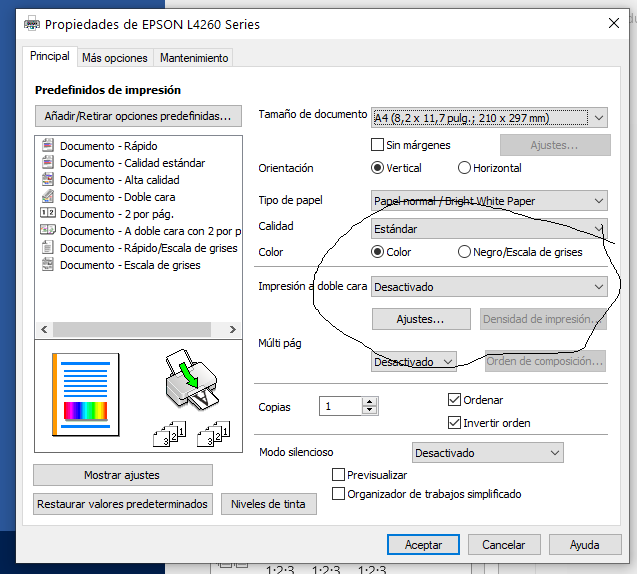Click the Documento - Doble cara preset icon
The width and height of the screenshot is (637, 574).
(47, 197)
